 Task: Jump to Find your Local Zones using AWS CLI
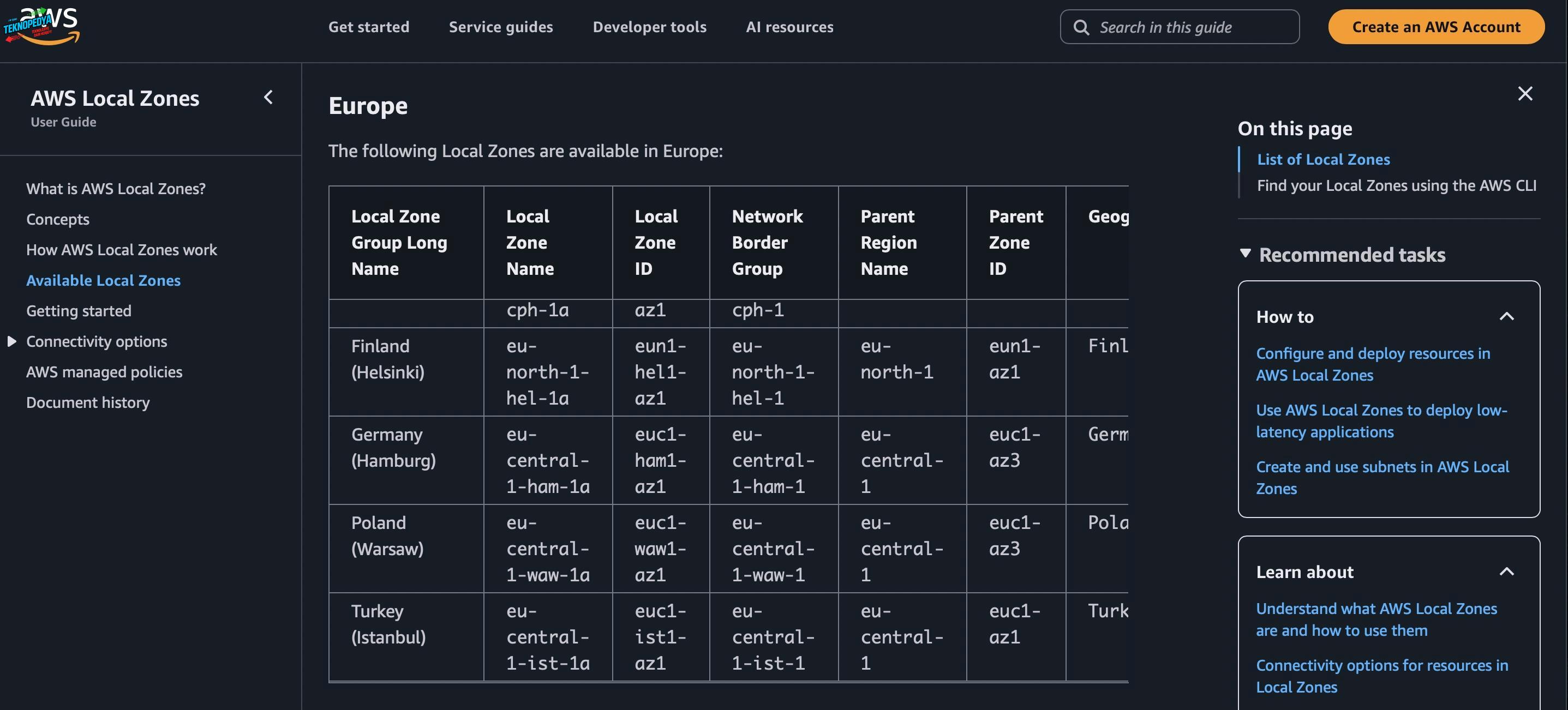pyautogui.click(x=1396, y=185)
